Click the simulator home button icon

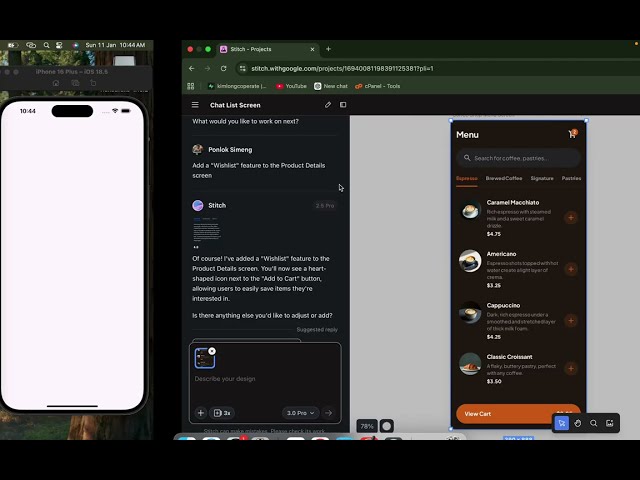(56, 83)
